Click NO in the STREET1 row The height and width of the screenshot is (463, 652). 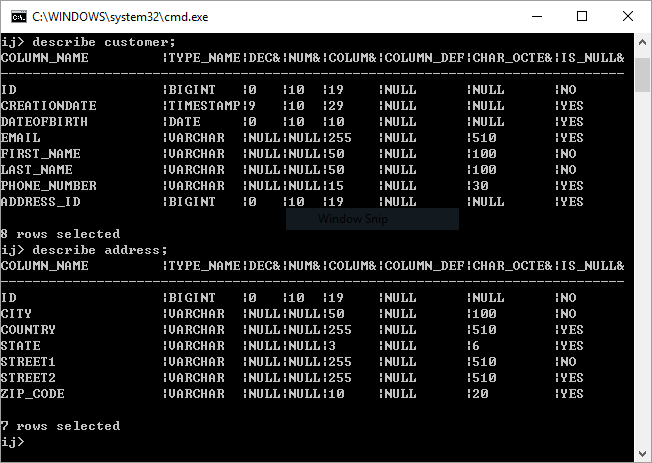[568, 361]
